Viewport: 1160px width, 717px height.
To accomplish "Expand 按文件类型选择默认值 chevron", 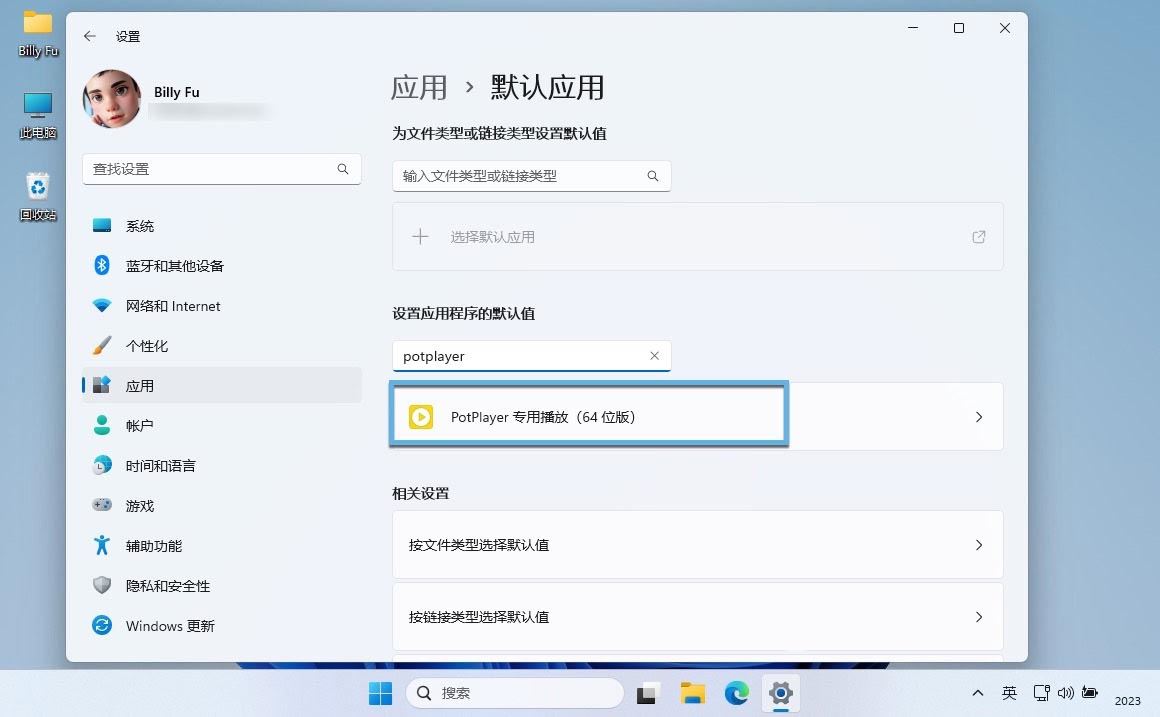I will [x=978, y=545].
